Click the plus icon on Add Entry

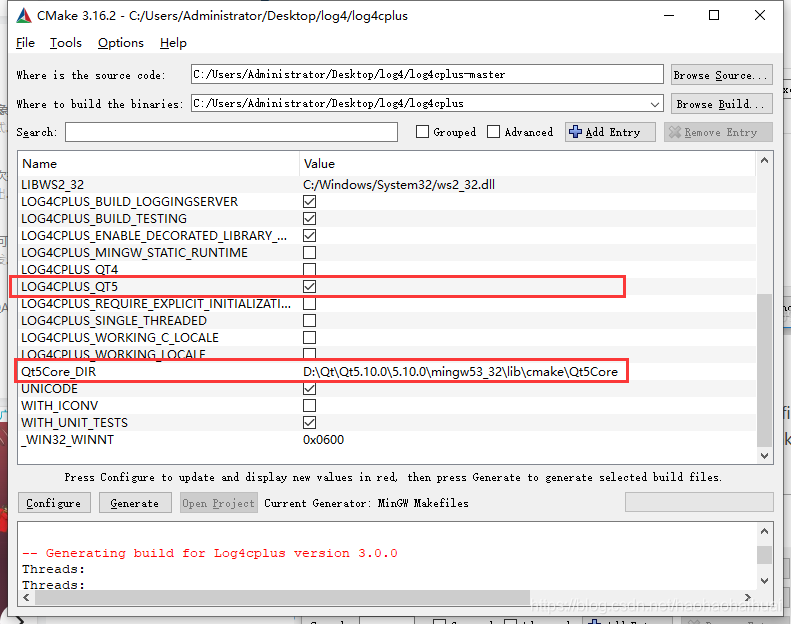[575, 132]
